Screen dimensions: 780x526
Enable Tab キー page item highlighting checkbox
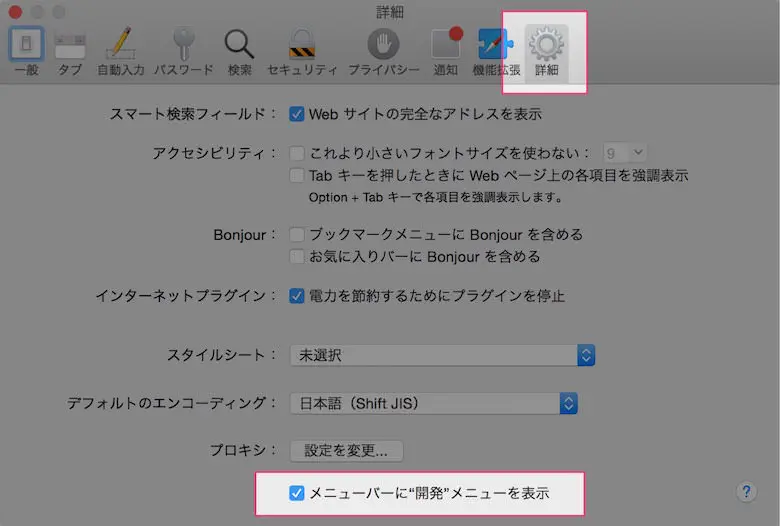(296, 175)
